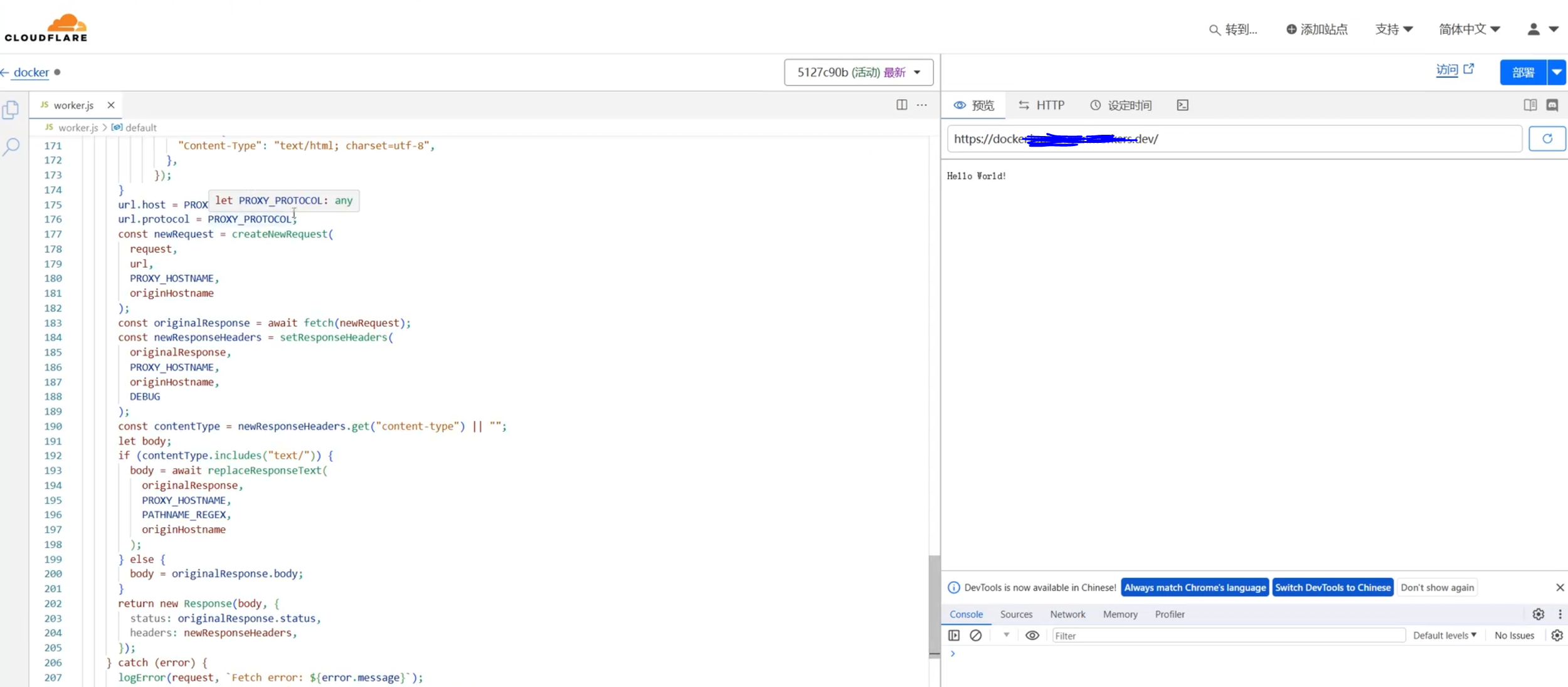Open the editor search sidebar icon
Image resolution: width=1568 pixels, height=687 pixels.
coord(11,147)
